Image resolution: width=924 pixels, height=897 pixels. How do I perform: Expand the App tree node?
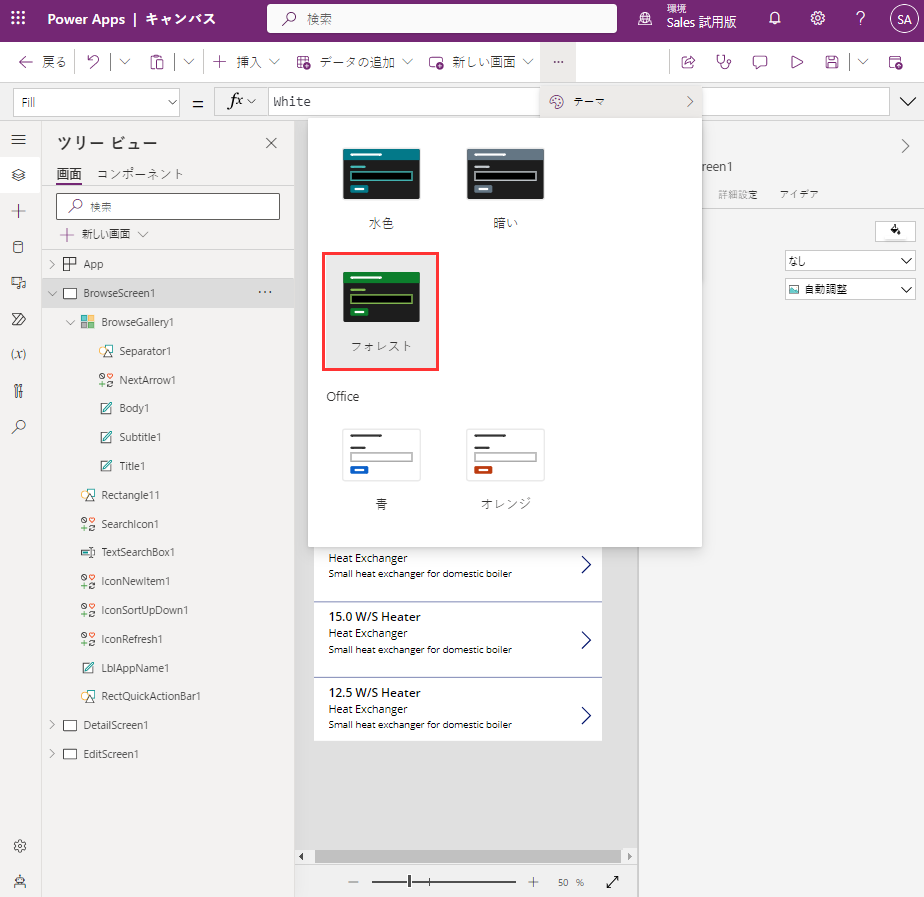[x=52, y=264]
